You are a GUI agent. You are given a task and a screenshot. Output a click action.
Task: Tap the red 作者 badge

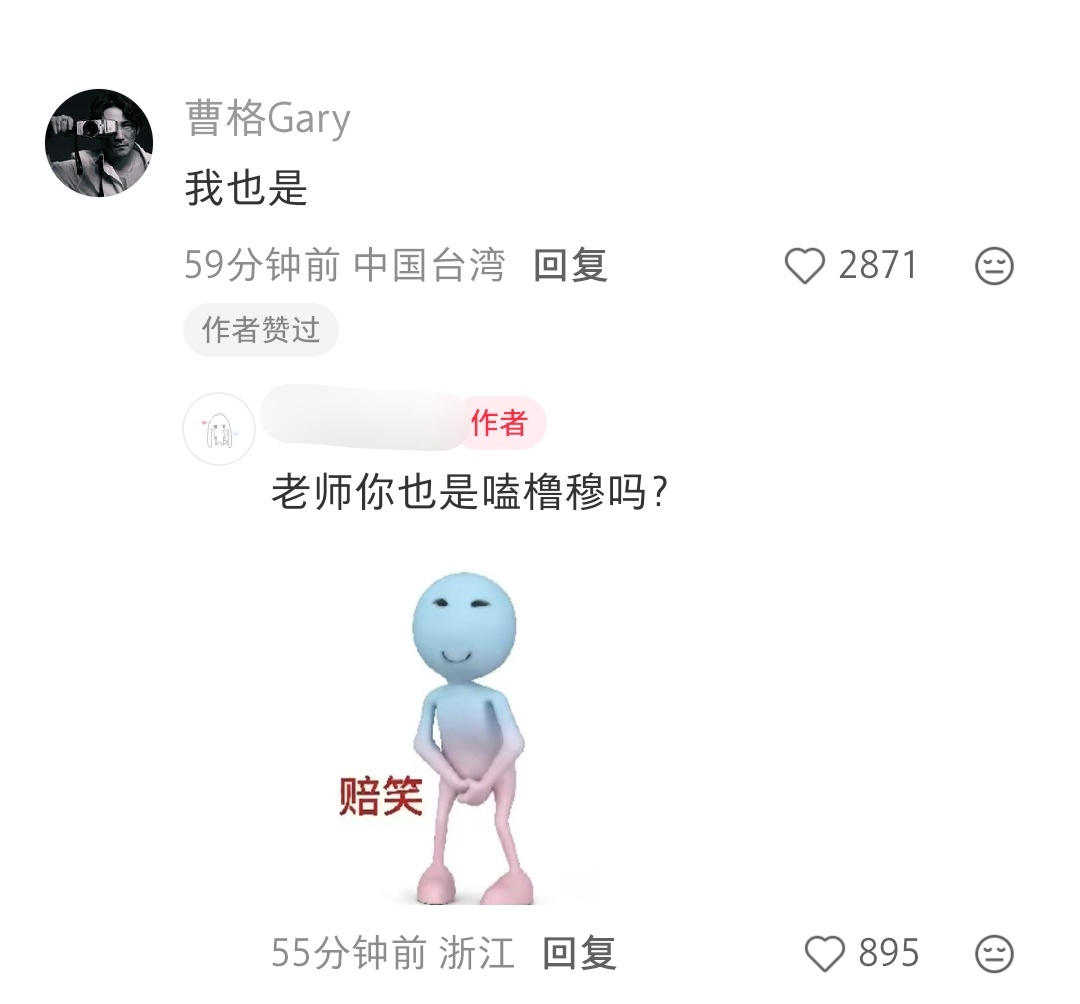[501, 423]
